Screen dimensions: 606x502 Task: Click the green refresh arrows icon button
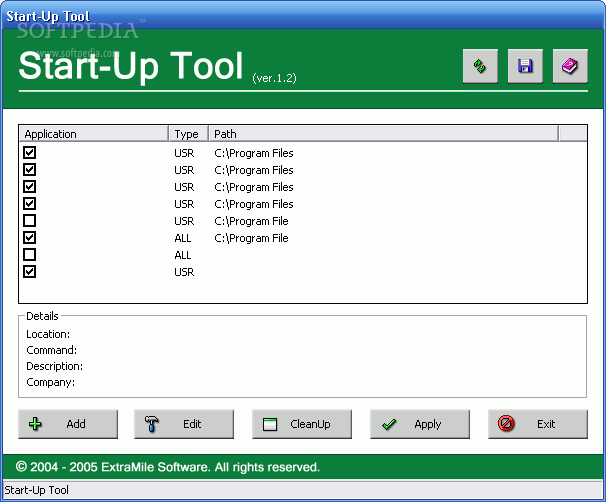pyautogui.click(x=480, y=66)
